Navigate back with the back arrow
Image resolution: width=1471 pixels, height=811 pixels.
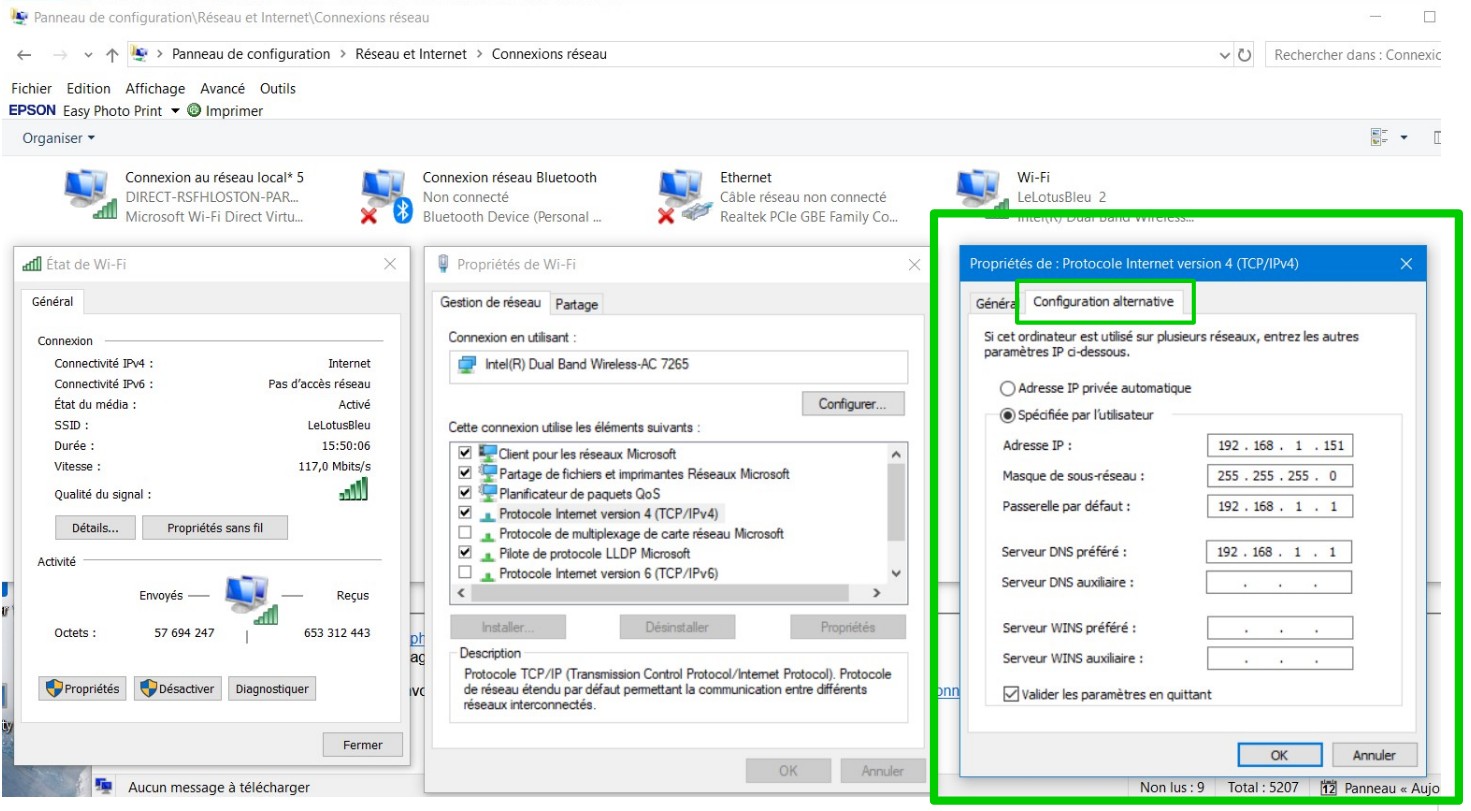25,55
